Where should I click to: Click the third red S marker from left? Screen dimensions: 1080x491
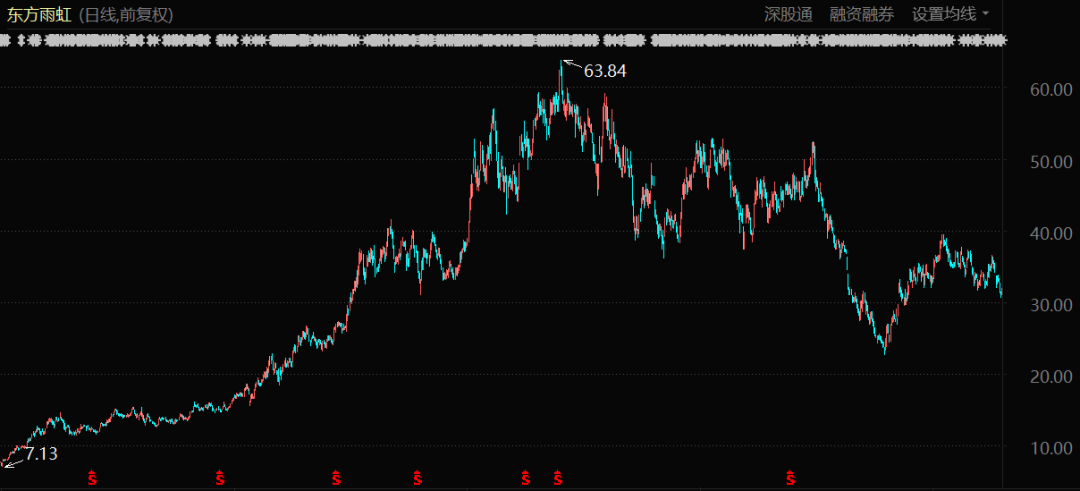(337, 478)
